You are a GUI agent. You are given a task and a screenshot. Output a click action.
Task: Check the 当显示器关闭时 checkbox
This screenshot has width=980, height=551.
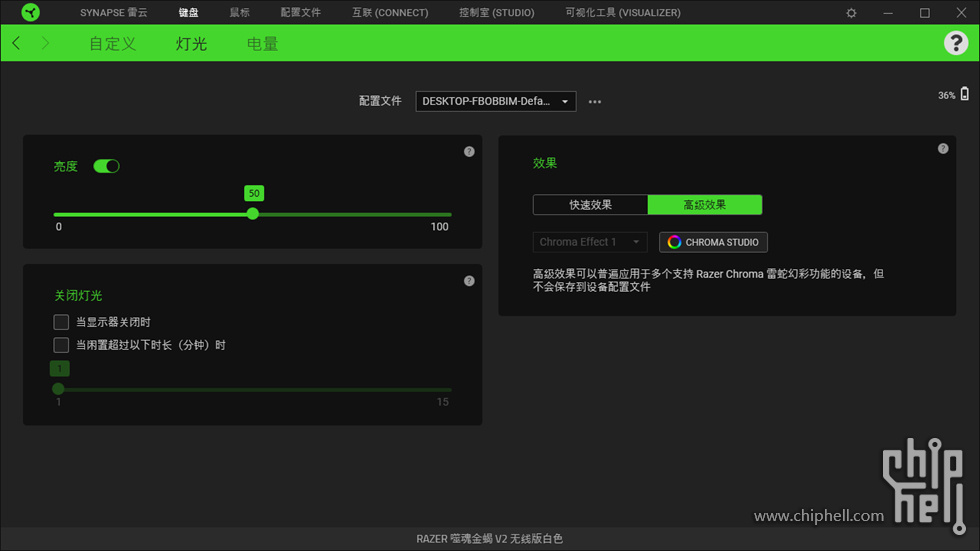(x=61, y=322)
